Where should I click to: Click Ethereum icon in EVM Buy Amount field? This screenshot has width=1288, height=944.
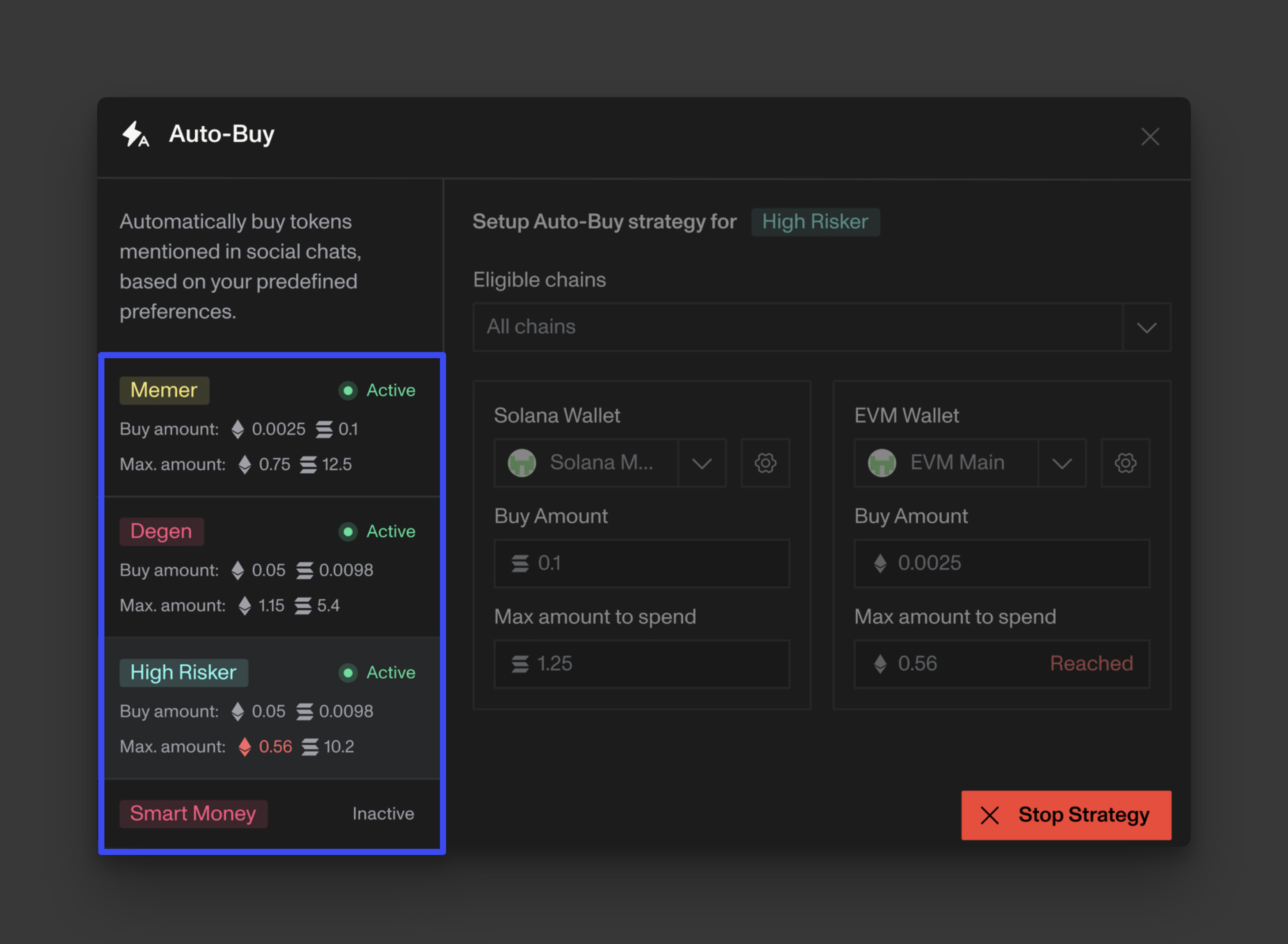pos(880,563)
